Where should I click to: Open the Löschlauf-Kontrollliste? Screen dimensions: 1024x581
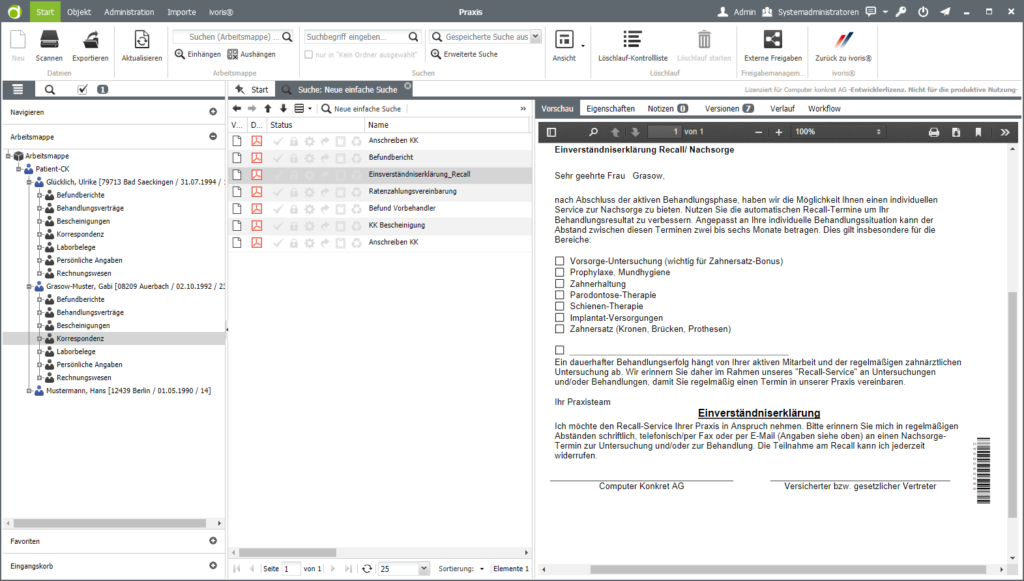[x=632, y=41]
